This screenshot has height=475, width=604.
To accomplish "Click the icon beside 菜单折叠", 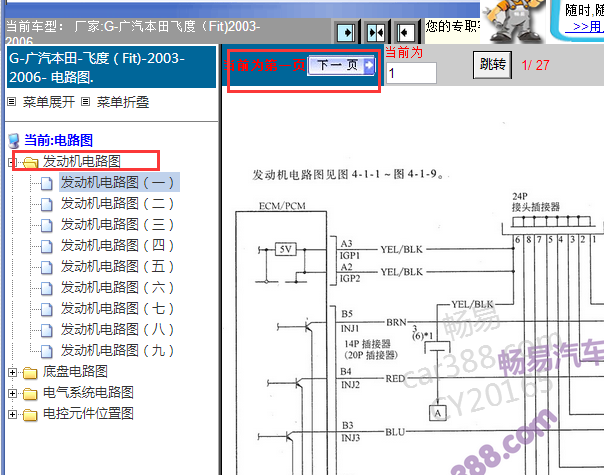I will pyautogui.click(x=86, y=102).
